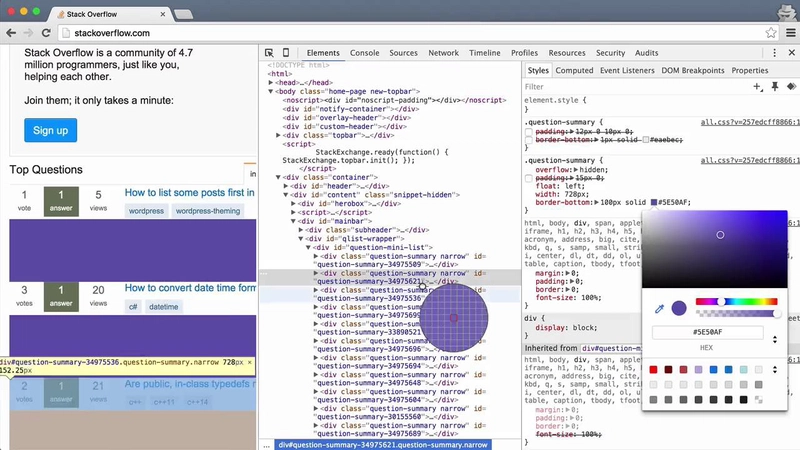The image size is (800, 450).
Task: Close the yellow element tooltip
Action: tap(249, 362)
